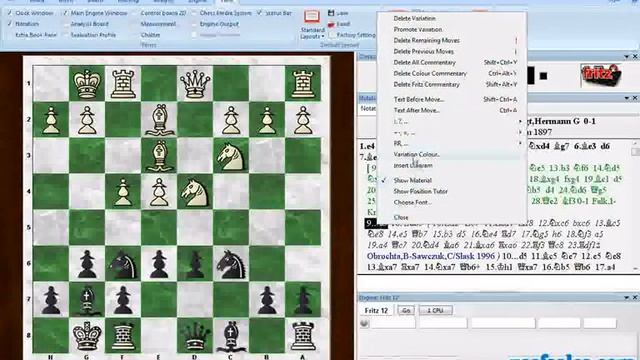Select the black bishop on c8

point(231,336)
